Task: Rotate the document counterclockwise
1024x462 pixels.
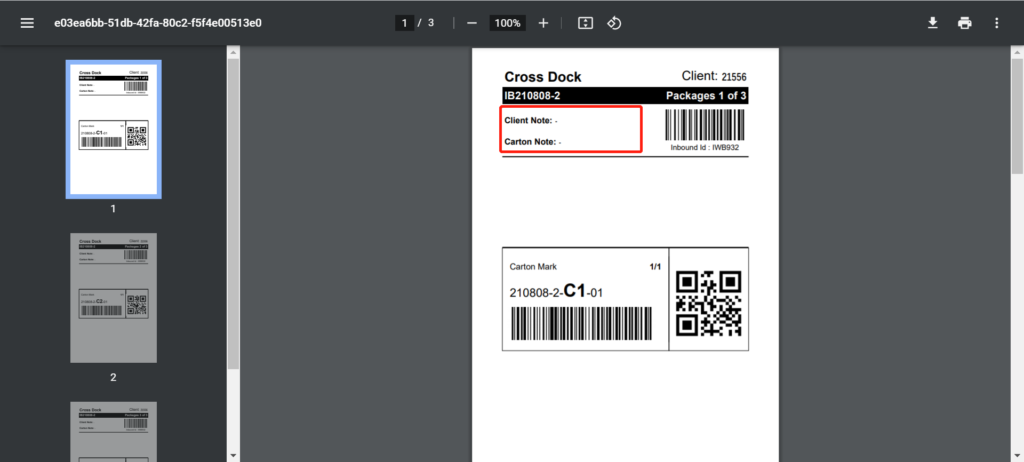Action: (x=615, y=22)
